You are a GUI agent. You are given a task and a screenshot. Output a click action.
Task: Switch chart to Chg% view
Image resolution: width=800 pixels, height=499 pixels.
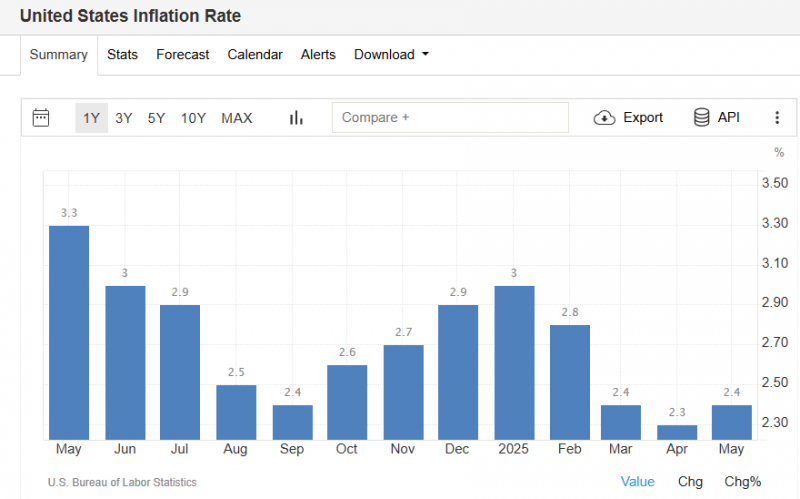click(743, 482)
